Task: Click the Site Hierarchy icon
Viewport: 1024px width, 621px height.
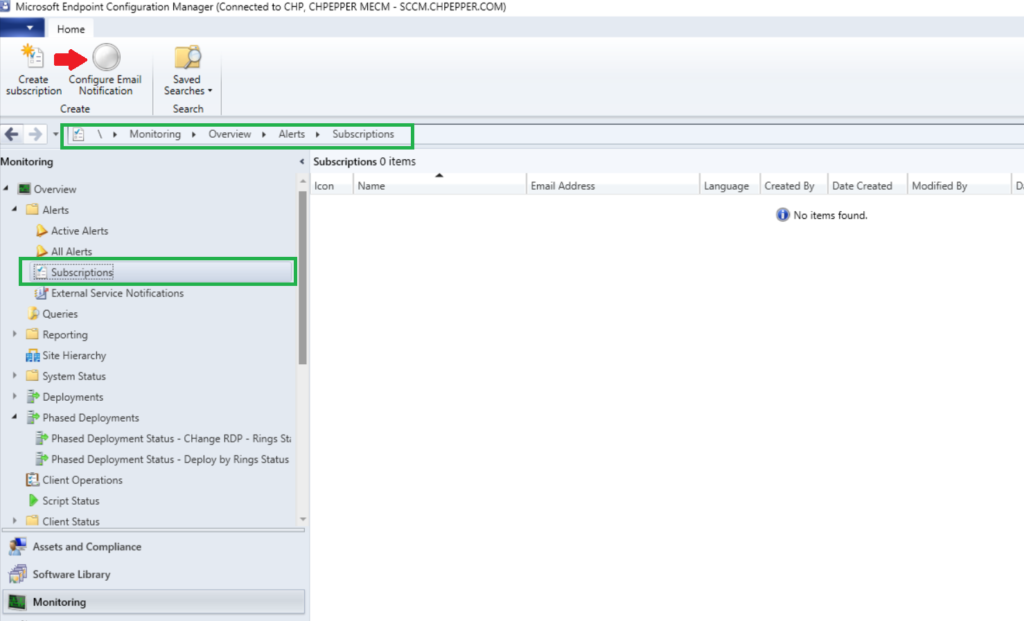Action: (32, 355)
